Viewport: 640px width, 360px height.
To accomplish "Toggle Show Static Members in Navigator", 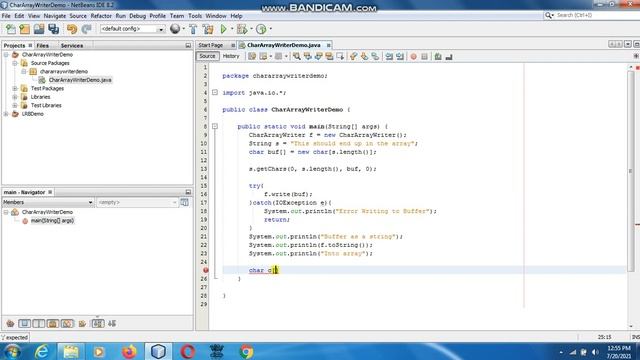I will [39, 324].
